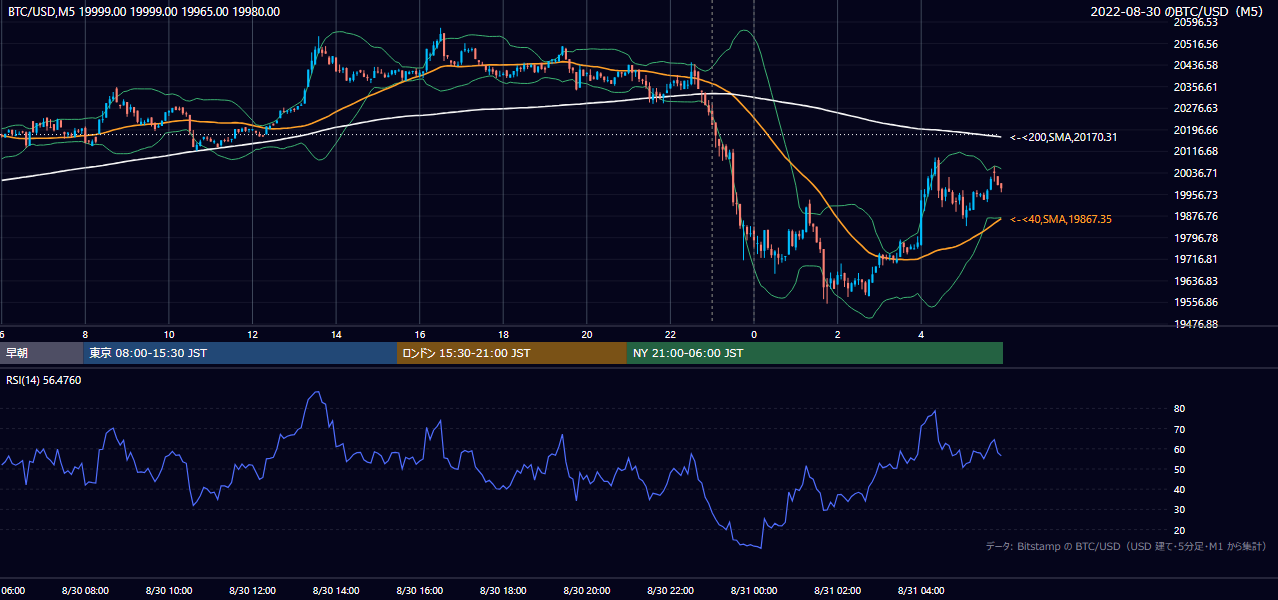
Task: Click the '8/31 02:00' bottom time label
Action: pos(837,591)
